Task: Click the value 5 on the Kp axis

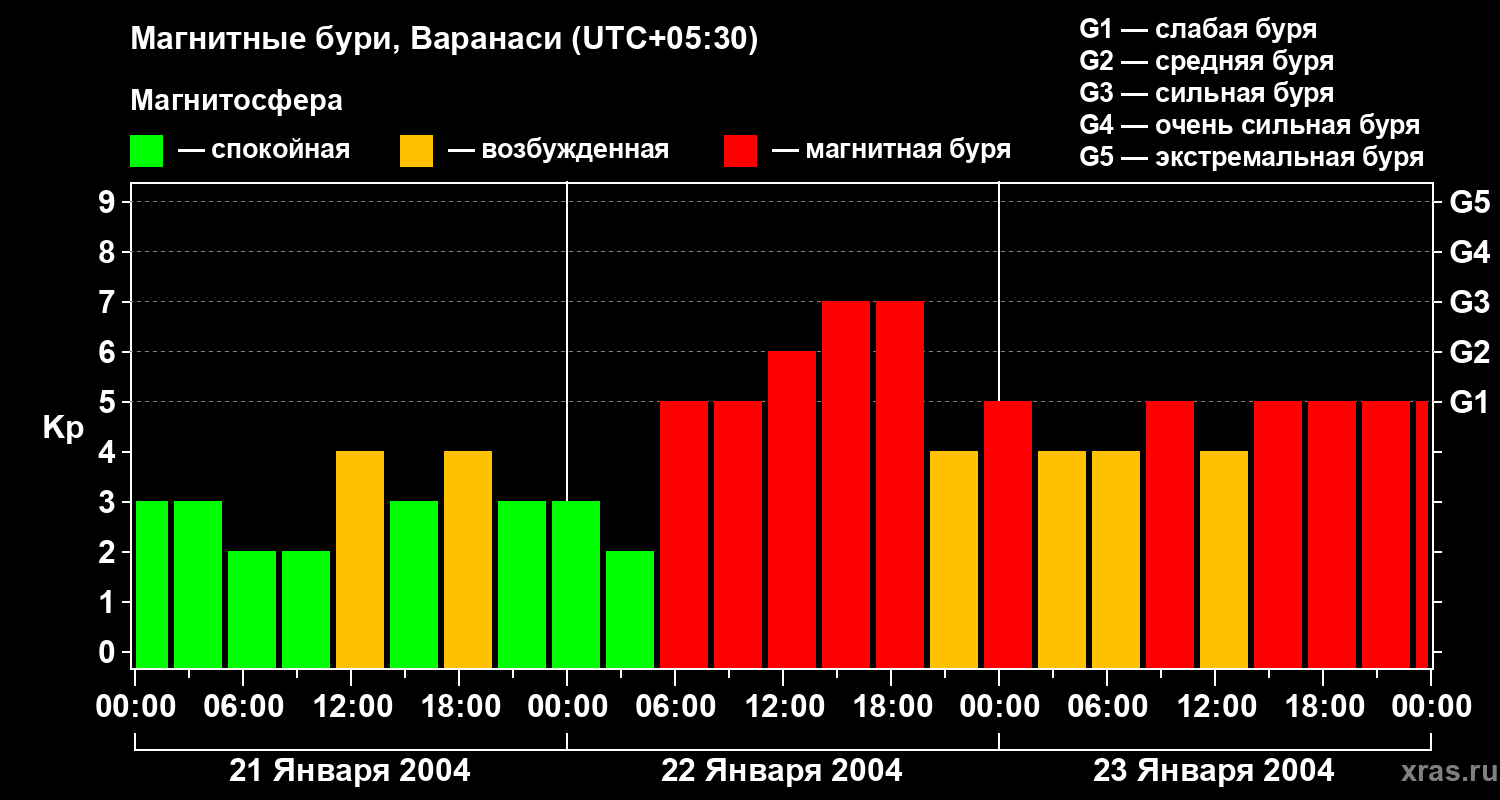Action: pos(109,402)
